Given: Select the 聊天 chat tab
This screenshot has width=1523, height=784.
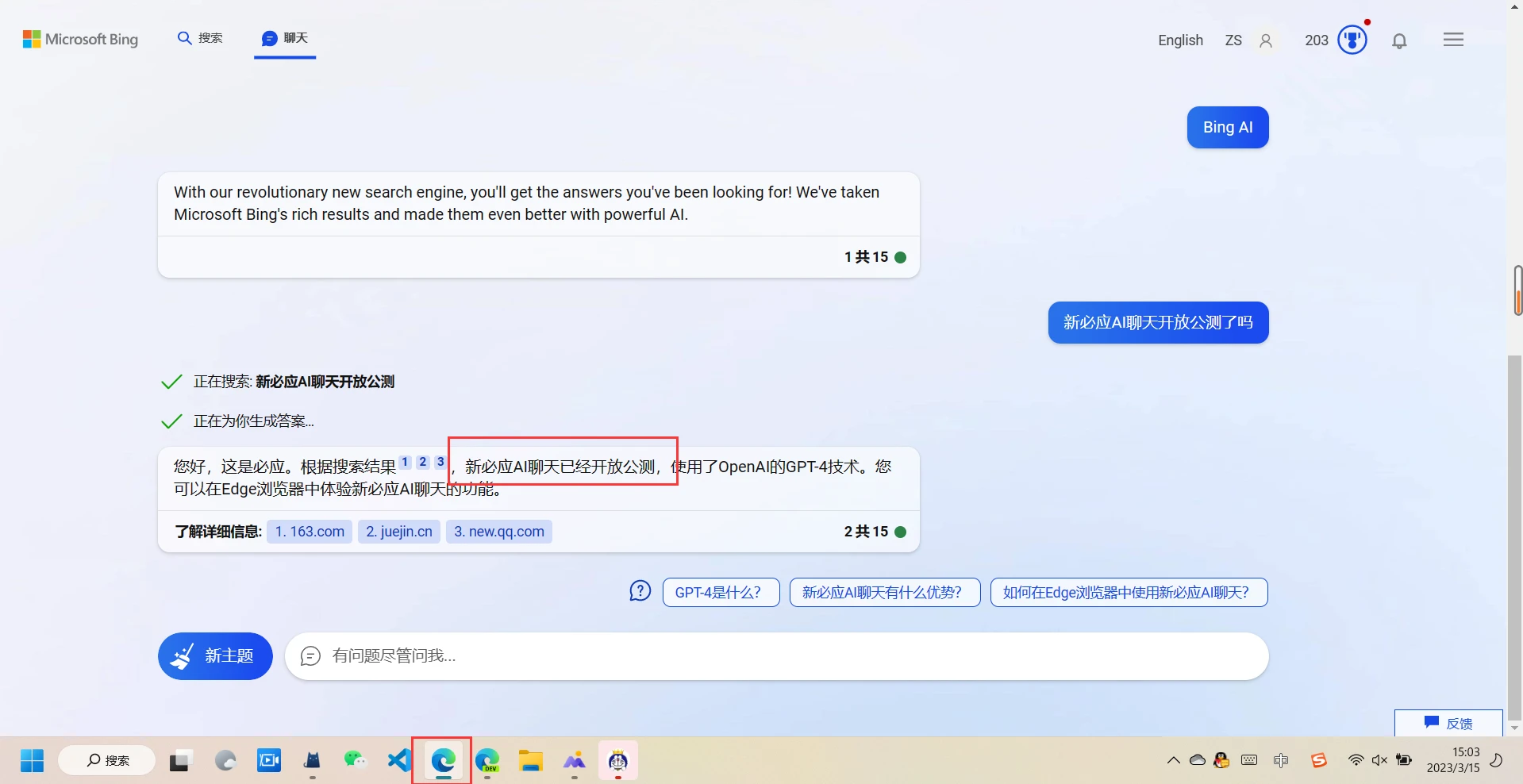Looking at the screenshot, I should pyautogui.click(x=285, y=38).
